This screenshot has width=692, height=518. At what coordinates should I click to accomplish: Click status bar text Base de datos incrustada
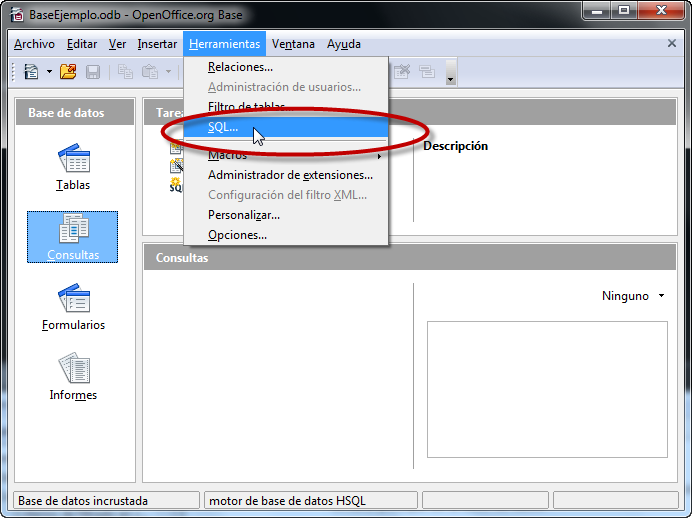coord(83,501)
